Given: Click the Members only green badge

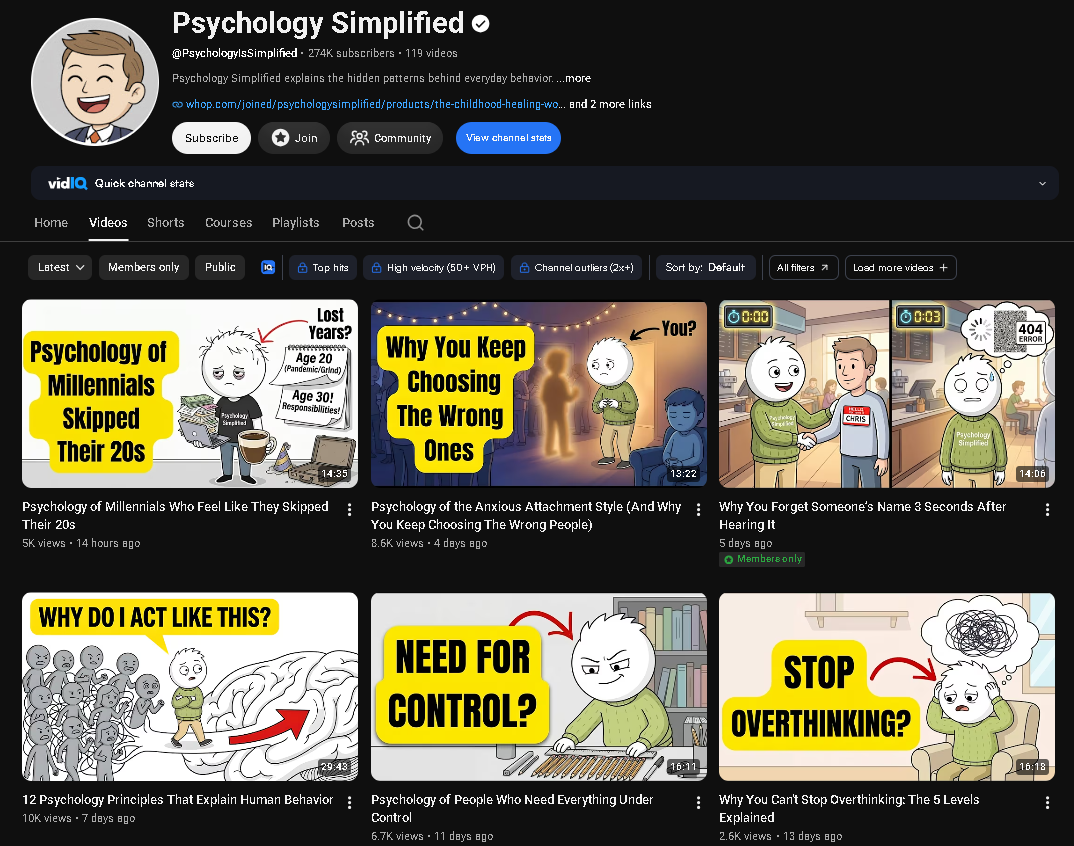Looking at the screenshot, I should point(762,559).
